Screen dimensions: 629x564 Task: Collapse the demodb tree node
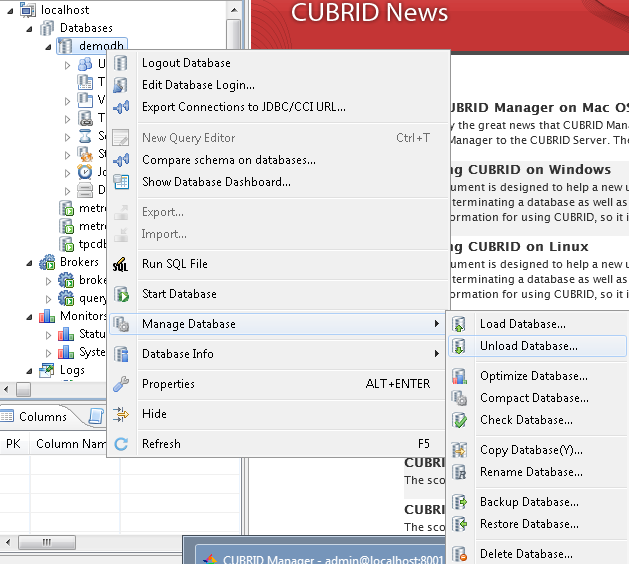click(x=48, y=47)
